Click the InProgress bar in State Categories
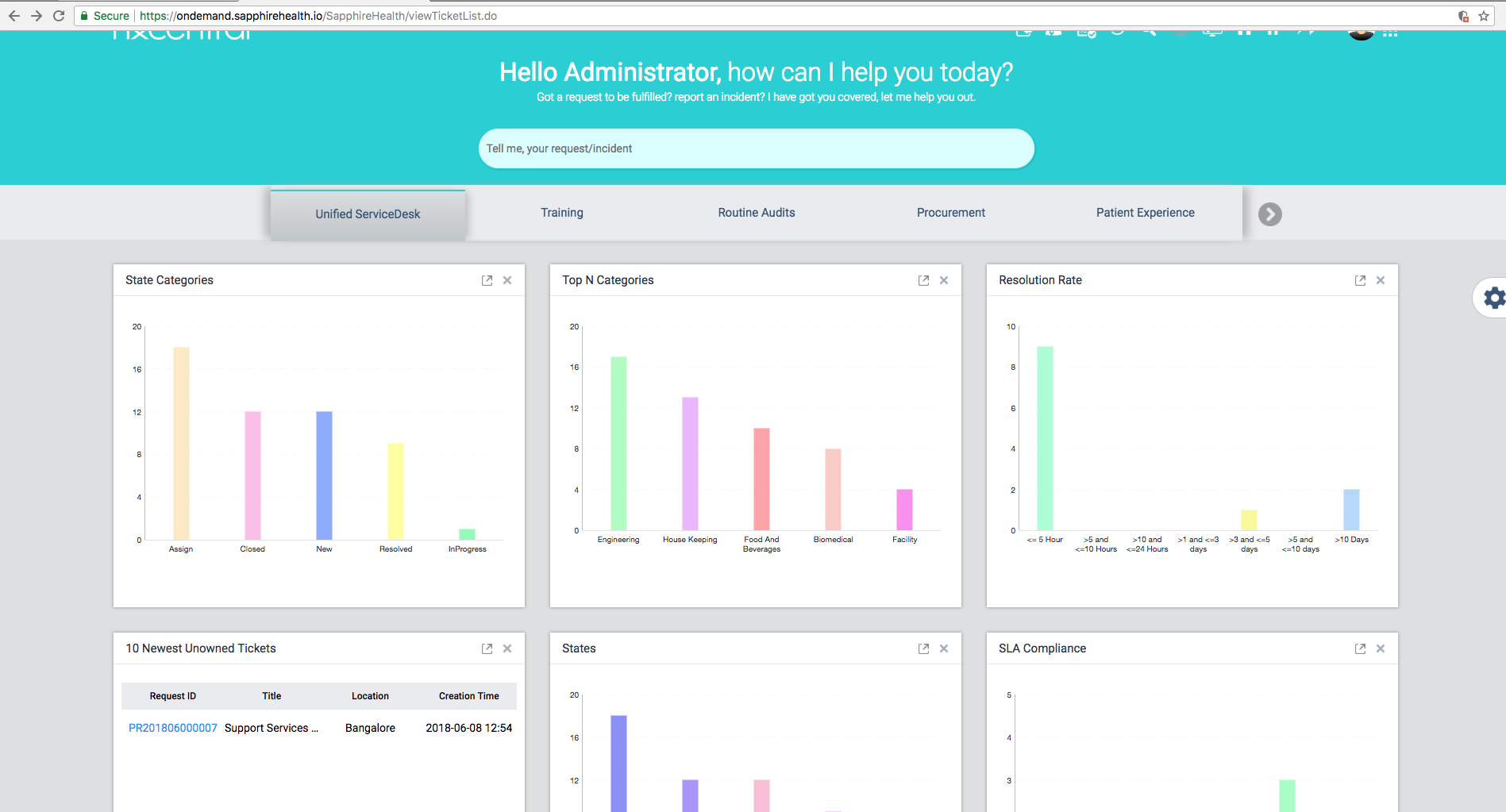This screenshot has height=812, width=1506. click(x=467, y=534)
